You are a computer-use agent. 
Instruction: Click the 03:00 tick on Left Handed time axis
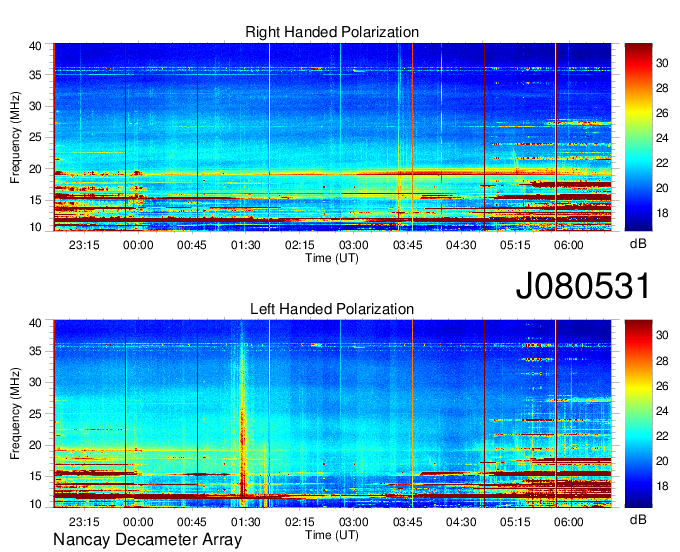(x=353, y=522)
